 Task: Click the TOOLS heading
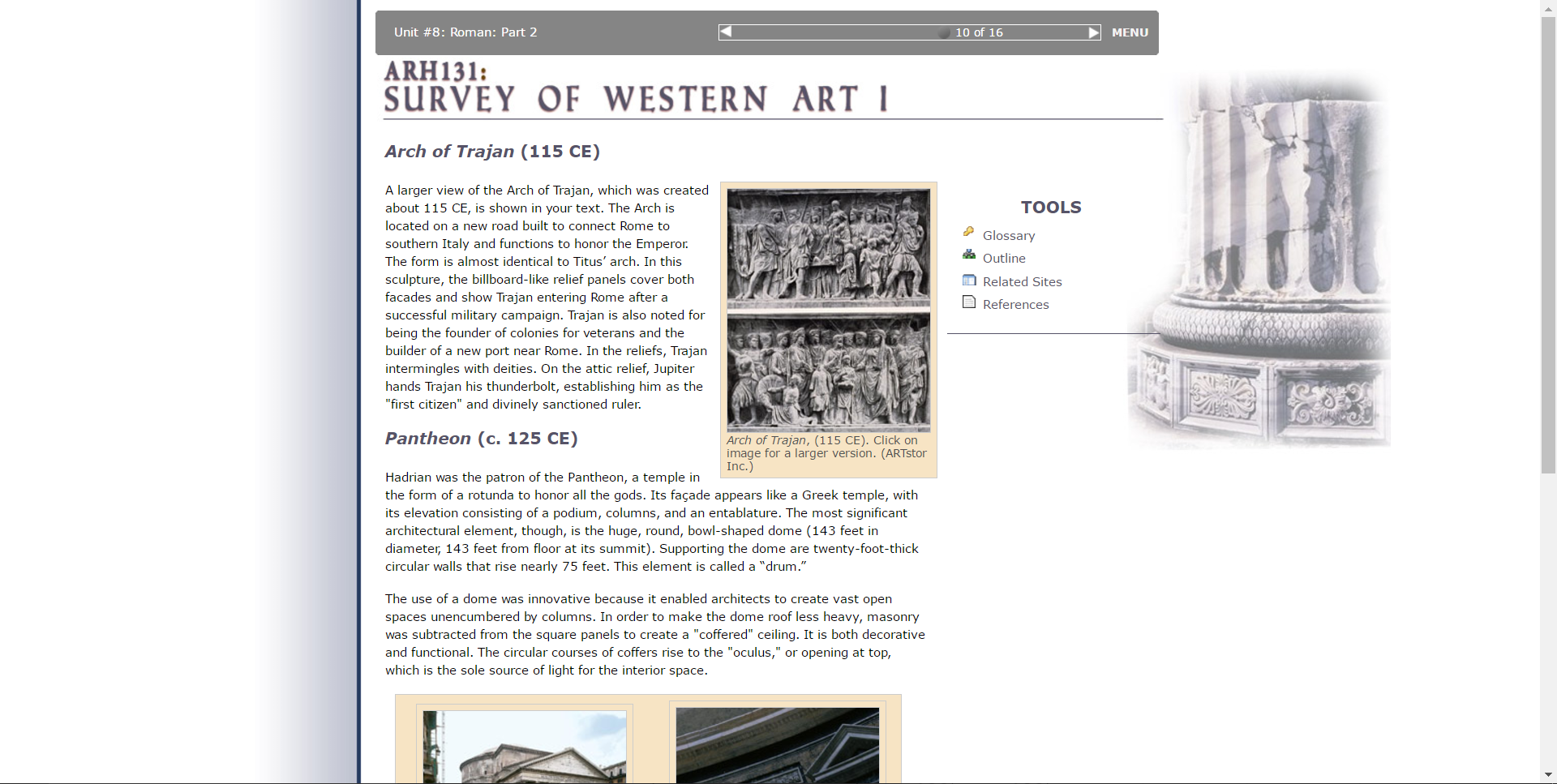(1051, 208)
